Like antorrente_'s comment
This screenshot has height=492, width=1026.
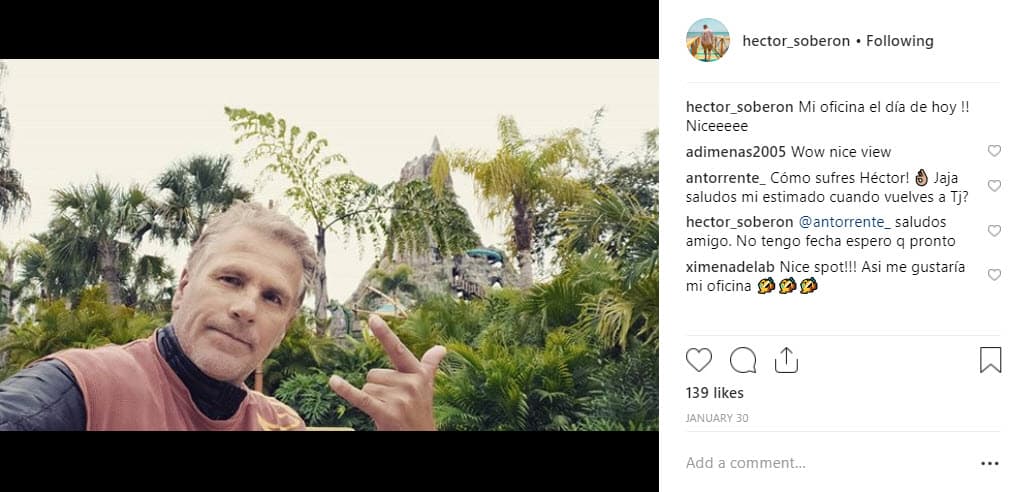pyautogui.click(x=994, y=186)
